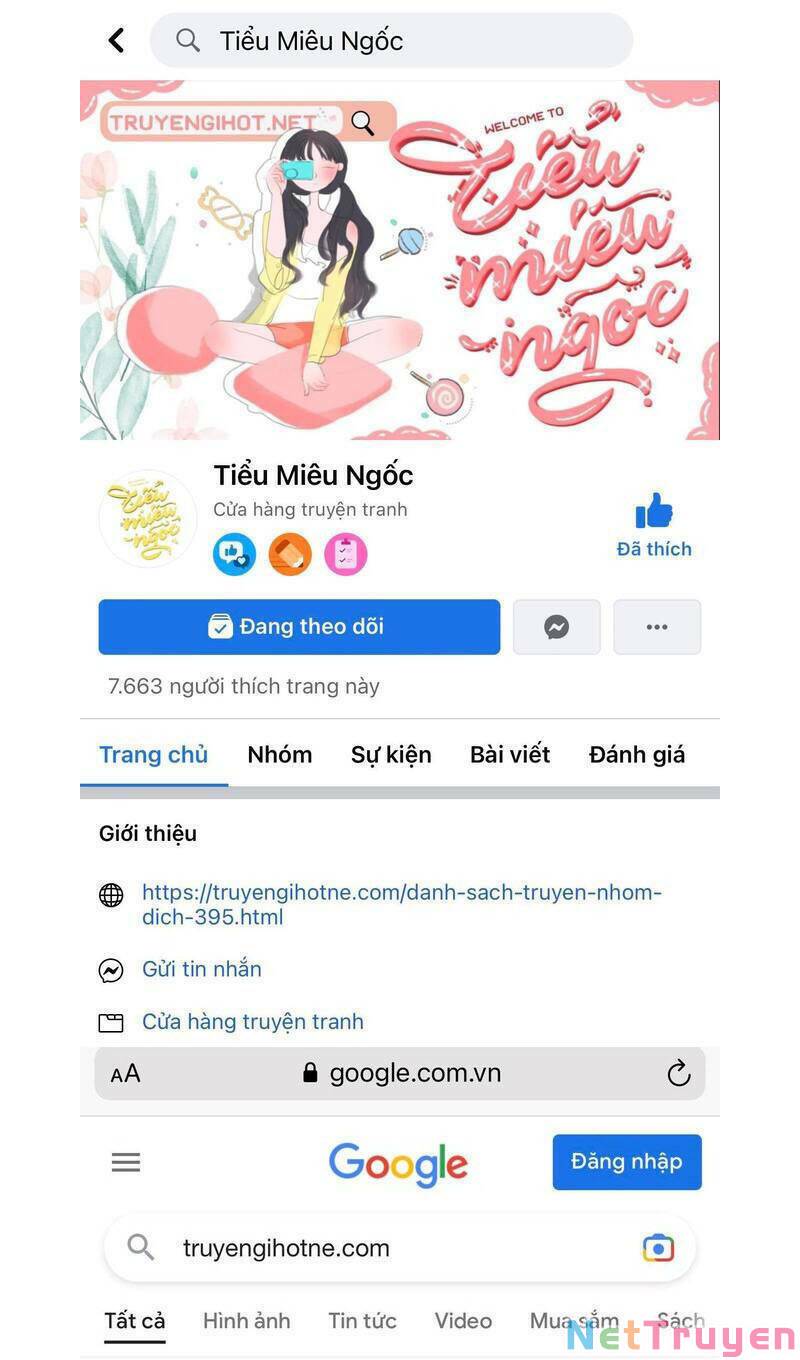The image size is (800, 1360).
Task: Tap the AA text size control
Action: [x=126, y=1074]
